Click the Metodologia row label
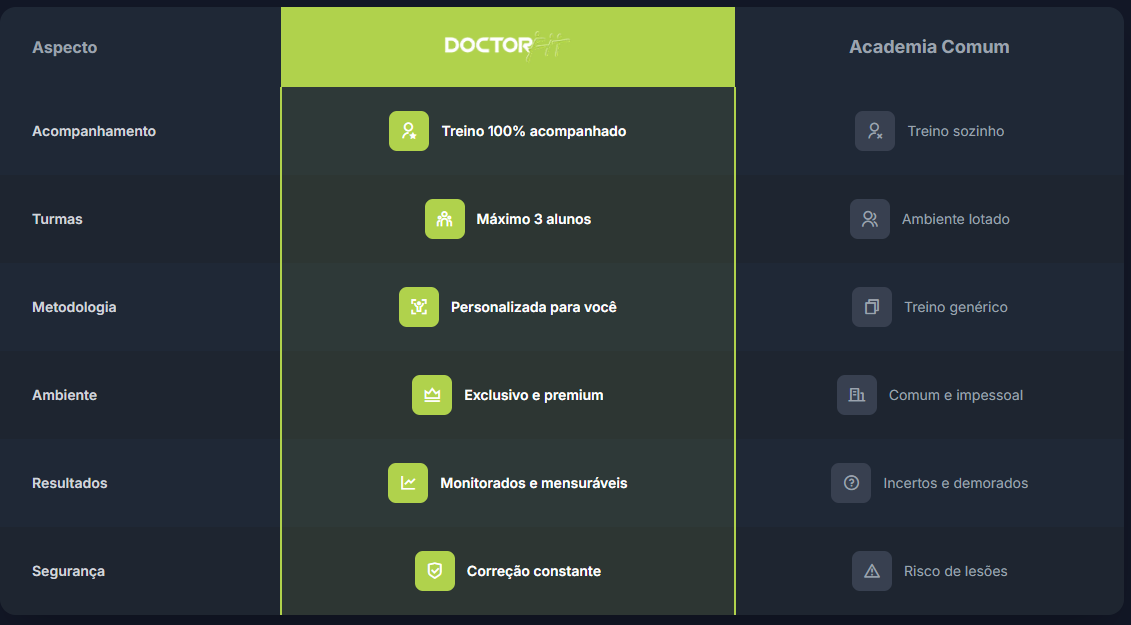The image size is (1131, 625). click(x=74, y=307)
